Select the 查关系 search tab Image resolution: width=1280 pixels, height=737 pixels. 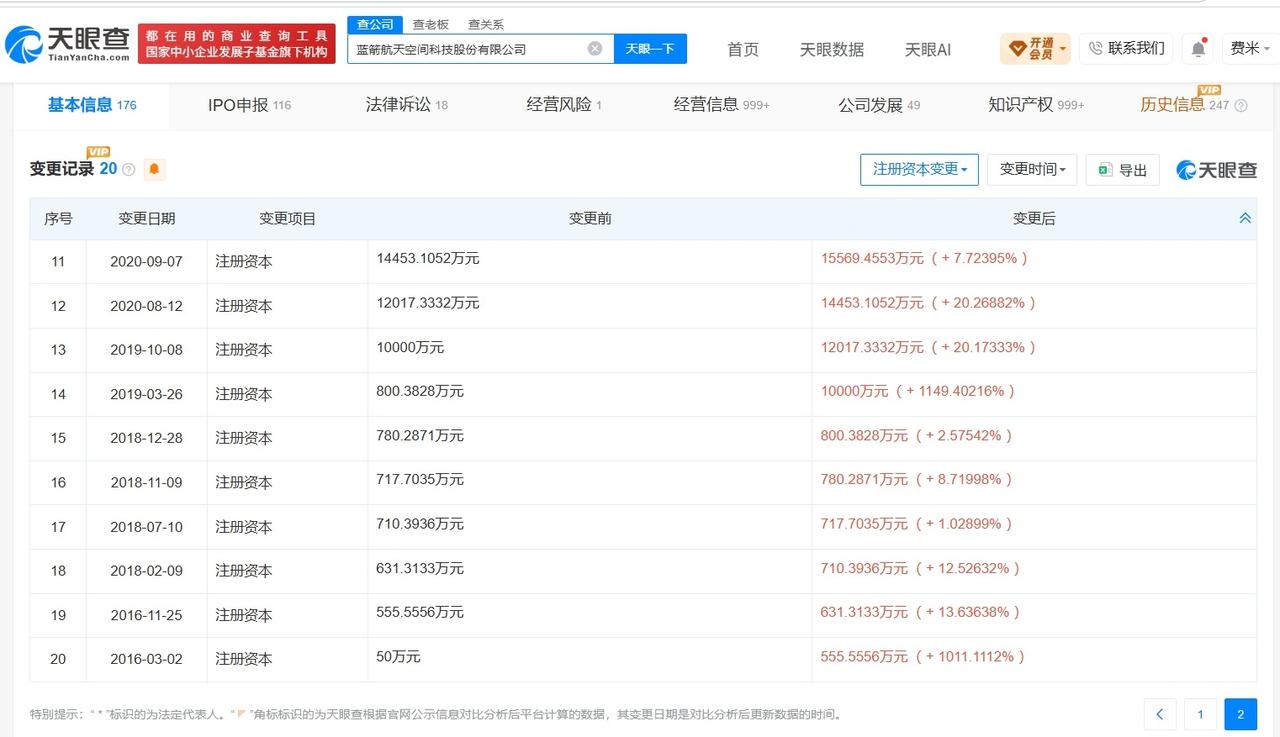[486, 24]
